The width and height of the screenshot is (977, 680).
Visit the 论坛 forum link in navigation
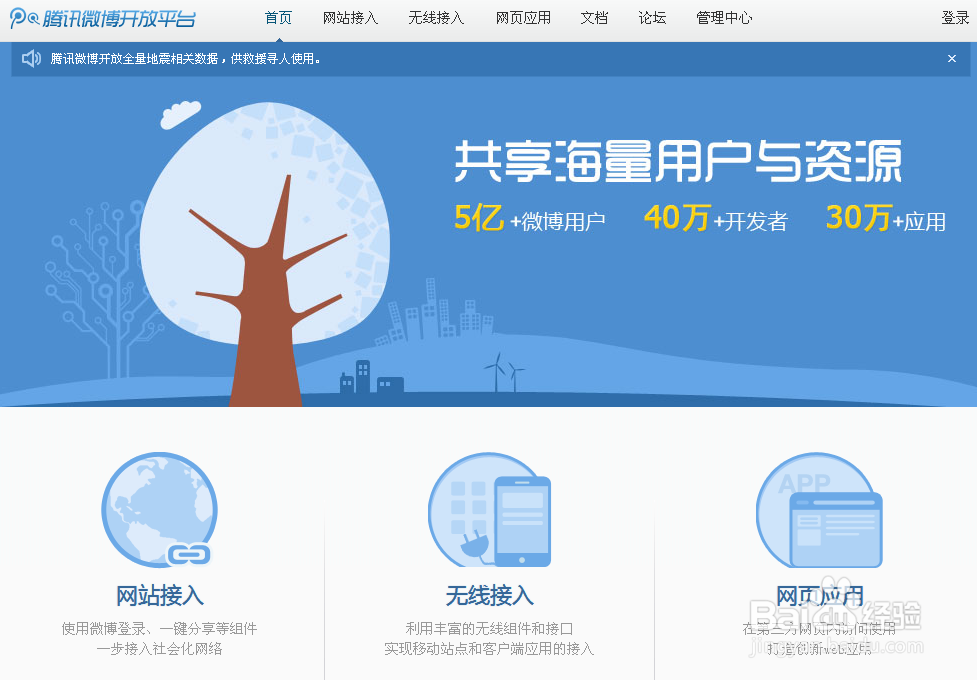point(652,18)
